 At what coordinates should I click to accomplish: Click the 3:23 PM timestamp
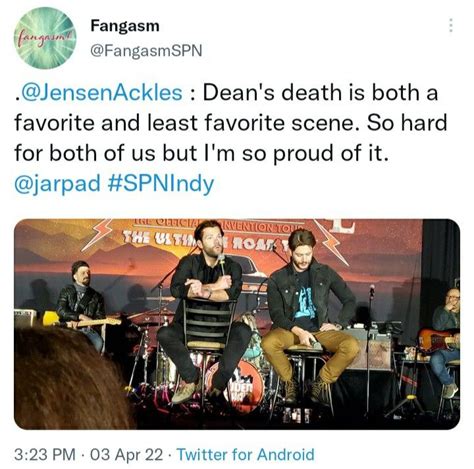click(45, 454)
